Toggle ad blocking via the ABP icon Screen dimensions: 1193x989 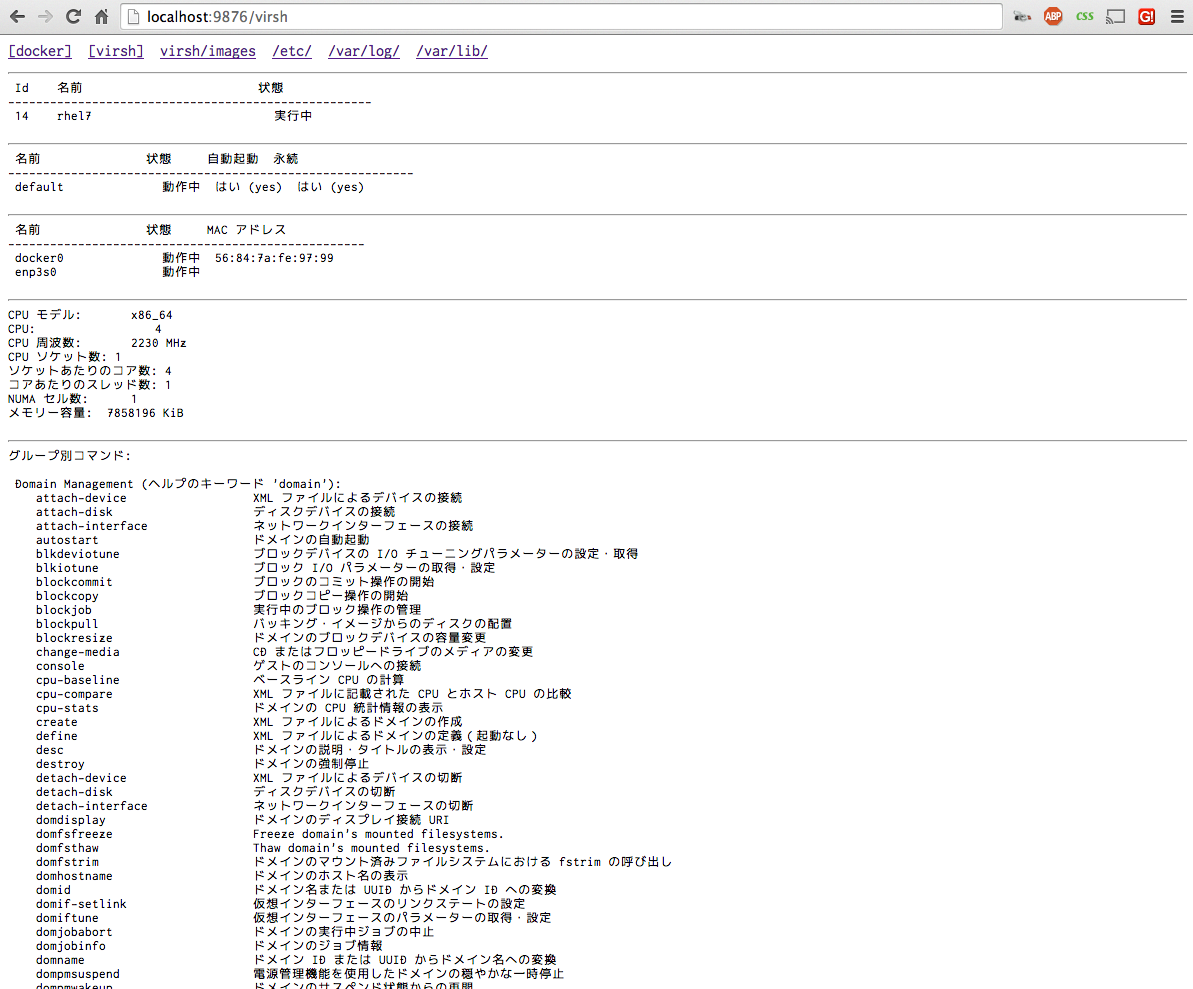coord(1052,16)
